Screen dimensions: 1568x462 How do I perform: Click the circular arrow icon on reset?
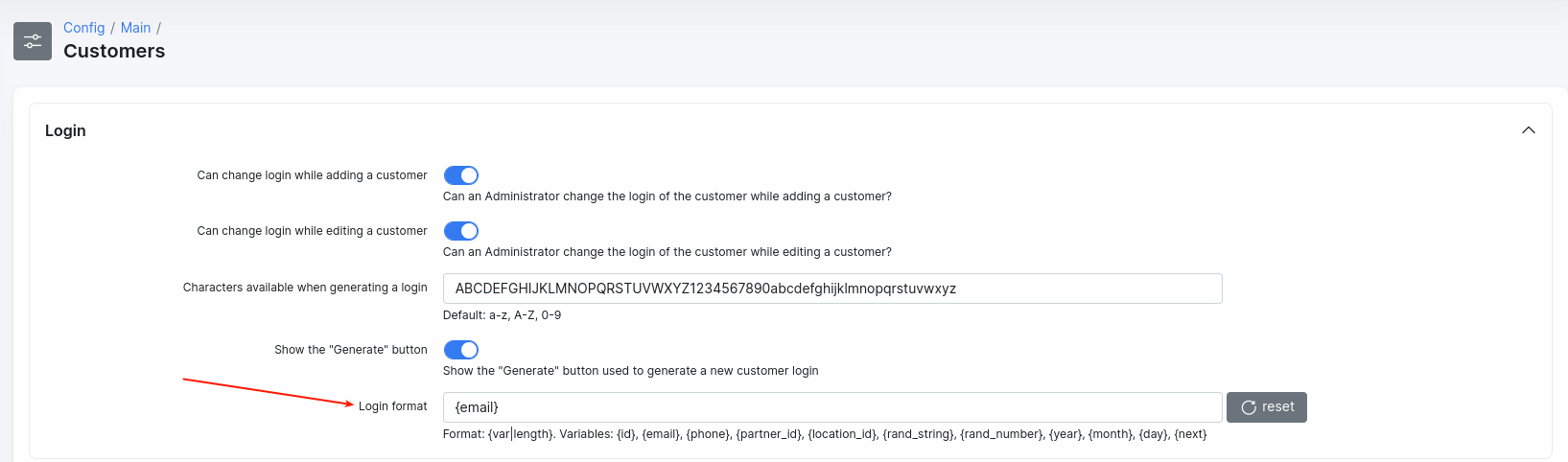pyautogui.click(x=1249, y=407)
